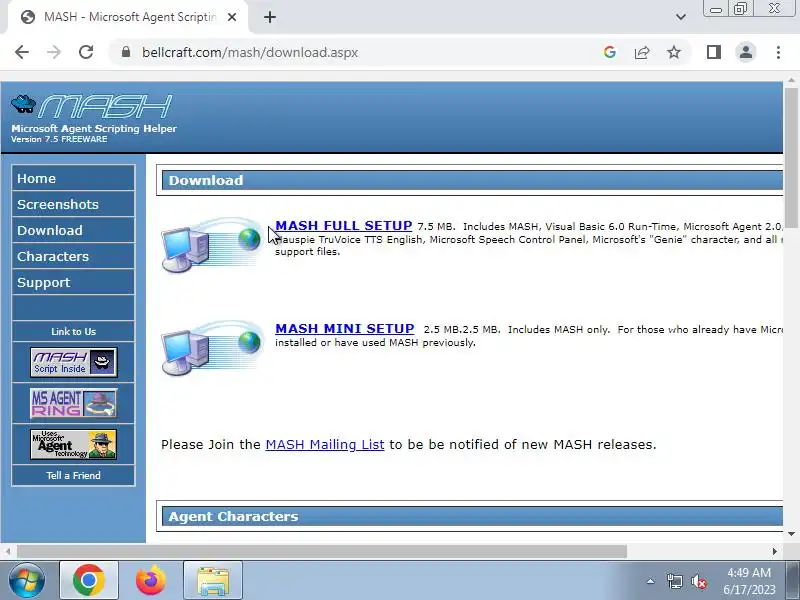Click the padlock site info icon
Image resolution: width=800 pixels, height=600 pixels.
pos(126,52)
